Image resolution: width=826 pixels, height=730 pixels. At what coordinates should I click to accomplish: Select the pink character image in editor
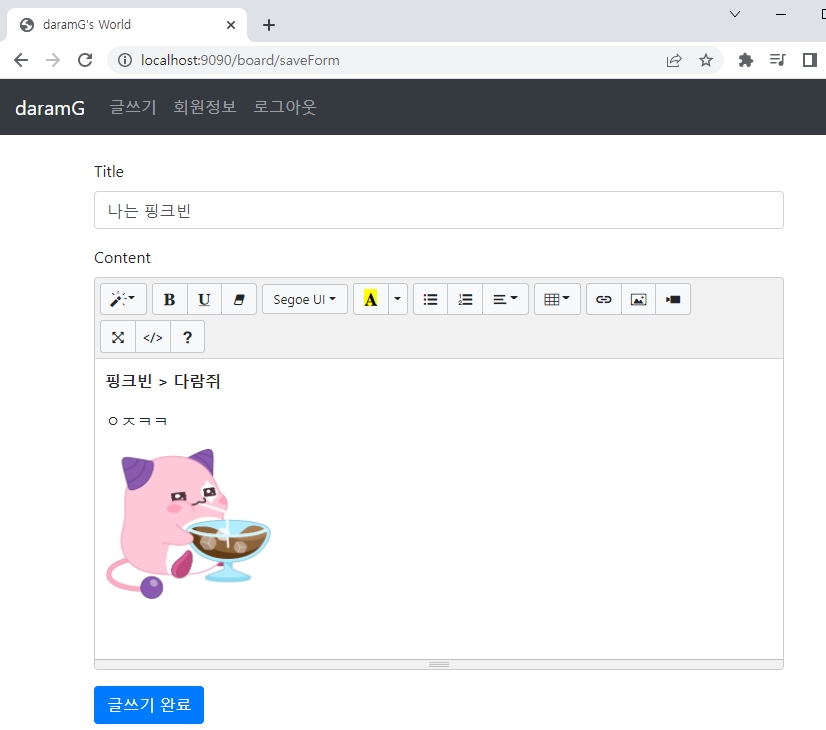(188, 524)
